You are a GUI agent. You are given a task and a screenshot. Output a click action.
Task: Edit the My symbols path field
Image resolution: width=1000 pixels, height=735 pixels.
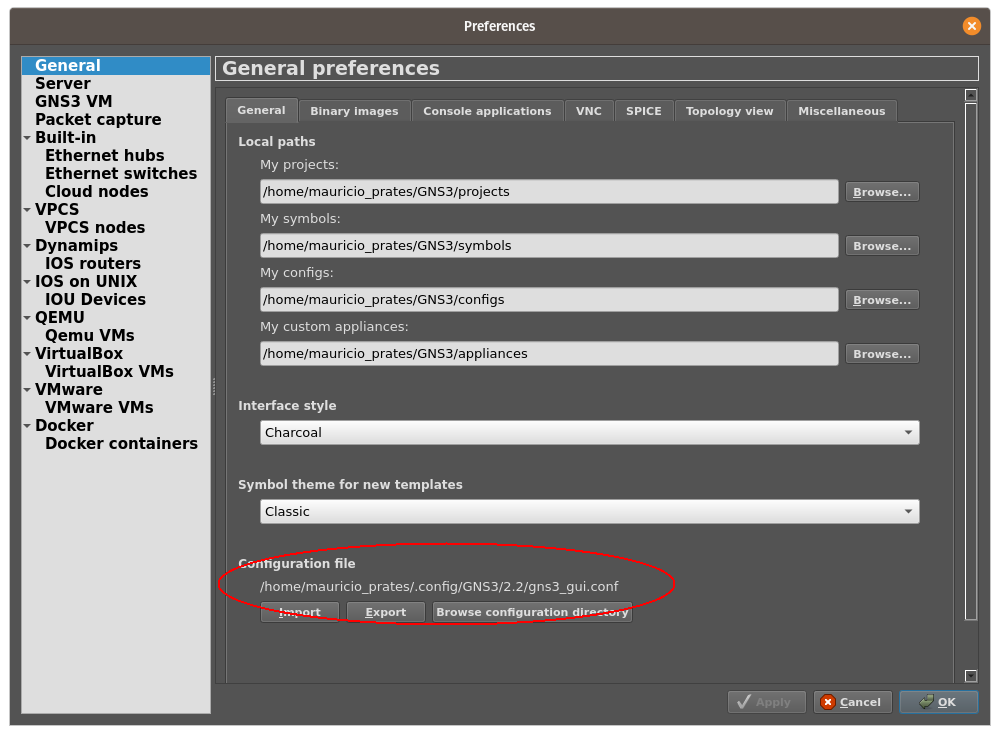[x=548, y=245]
